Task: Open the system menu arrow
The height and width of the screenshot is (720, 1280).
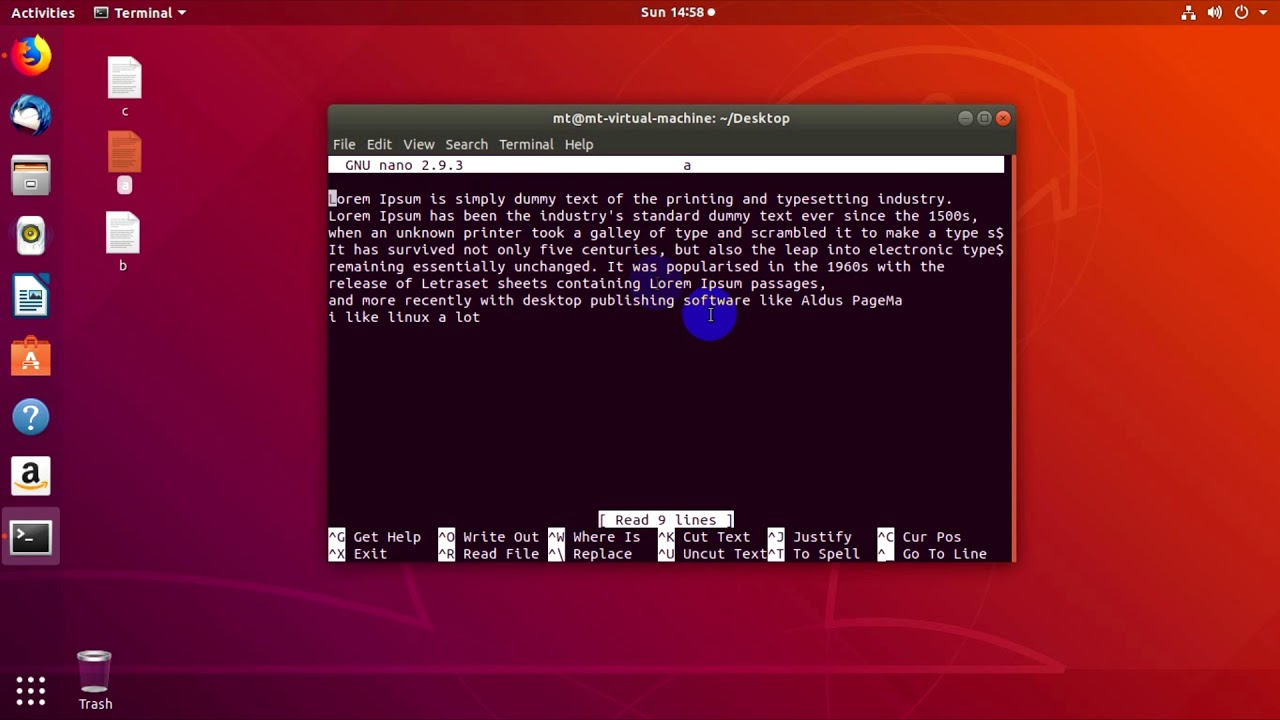Action: (x=1263, y=13)
